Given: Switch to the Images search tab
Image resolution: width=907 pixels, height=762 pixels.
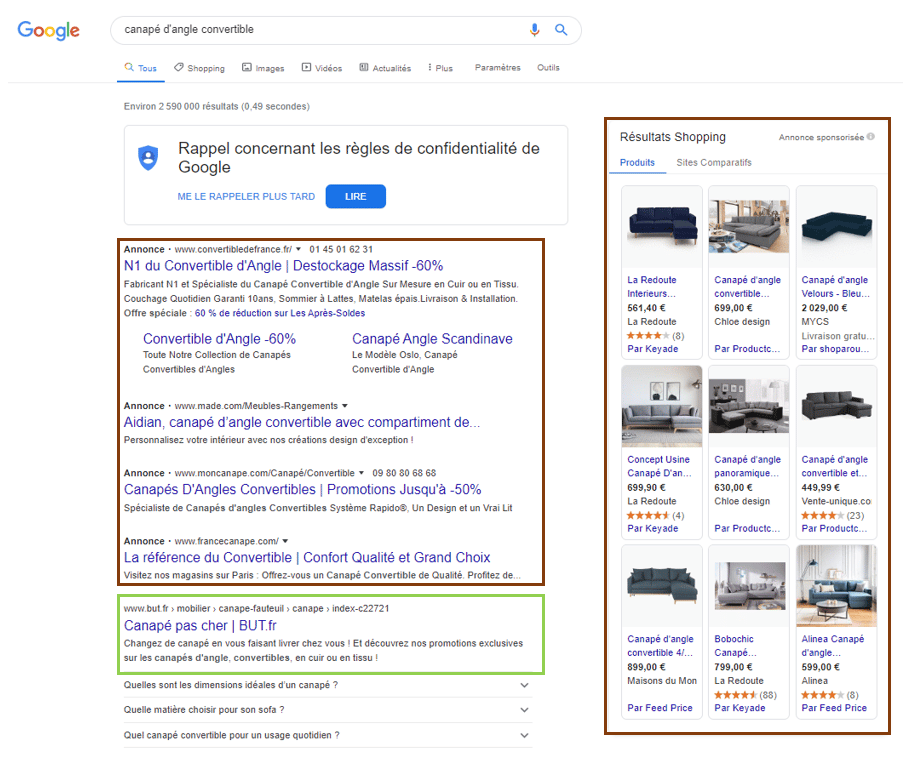Looking at the screenshot, I should [x=263, y=68].
